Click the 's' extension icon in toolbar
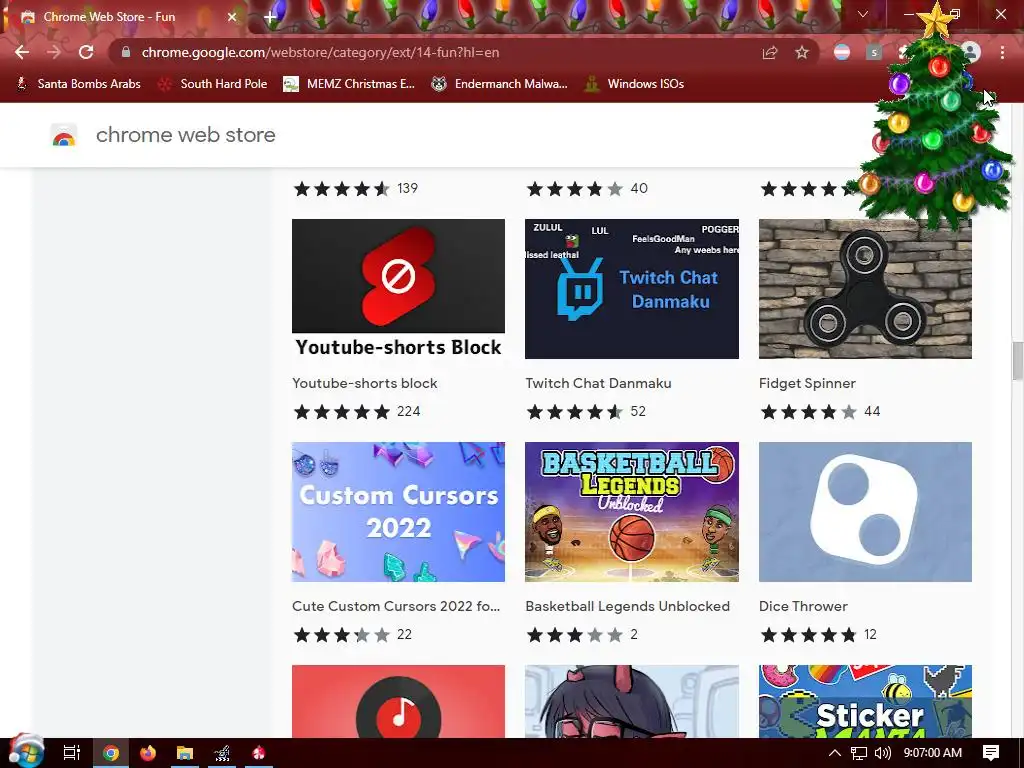Screen dimensions: 1024x768 click(x=874, y=52)
